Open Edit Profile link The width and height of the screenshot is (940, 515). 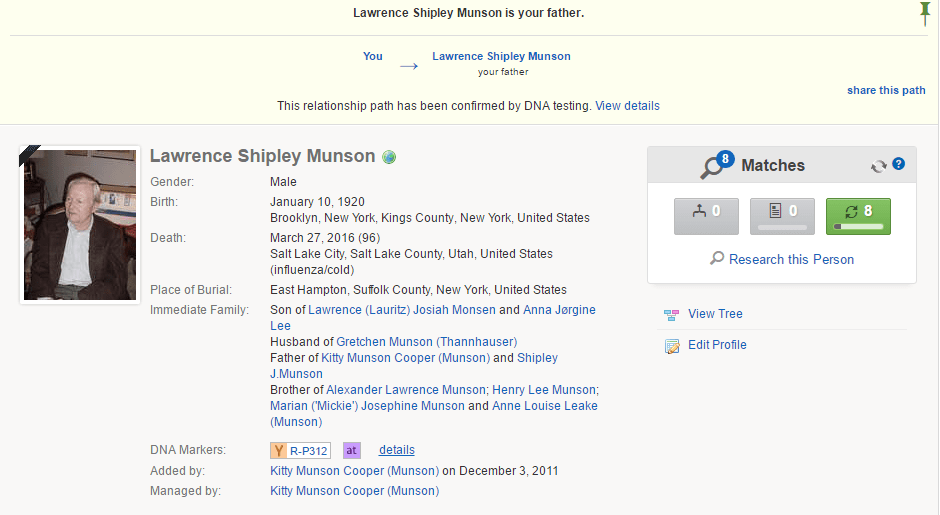pyautogui.click(x=717, y=345)
